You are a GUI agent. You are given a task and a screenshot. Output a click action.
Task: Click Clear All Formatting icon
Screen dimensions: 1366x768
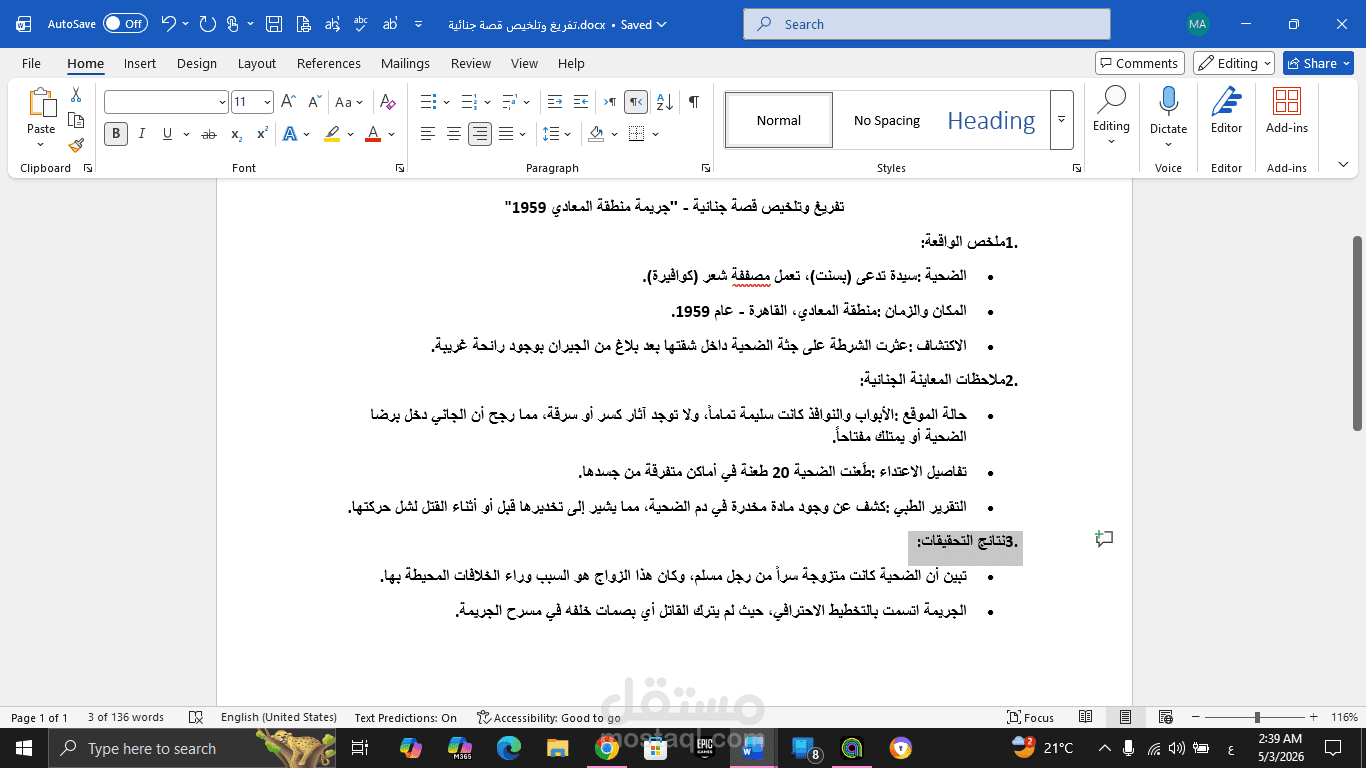click(388, 102)
